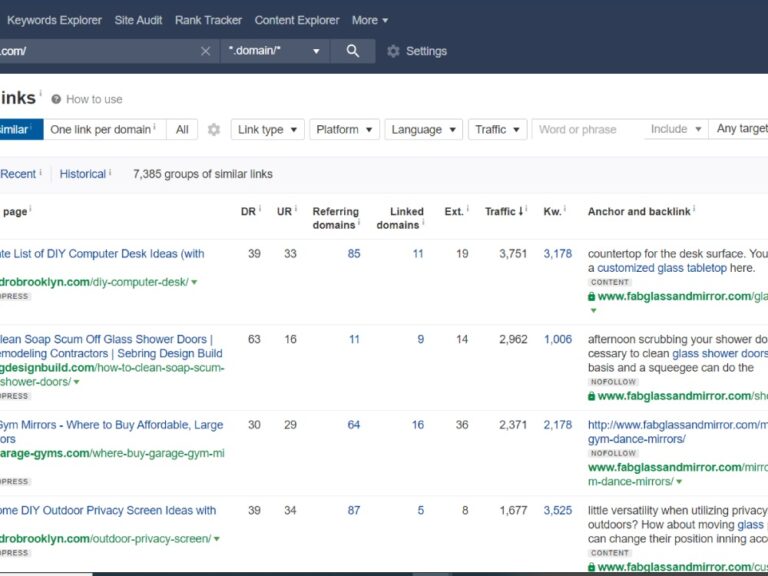Open the Gym Mirrors Where to Buy link
768x576 pixels.
111,432
